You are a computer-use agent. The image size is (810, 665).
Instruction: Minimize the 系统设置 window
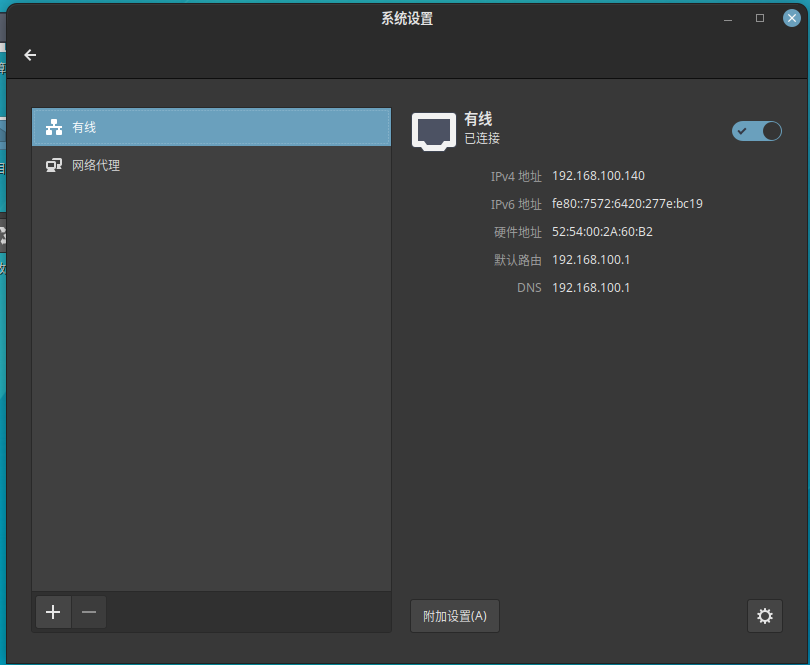coord(728,18)
